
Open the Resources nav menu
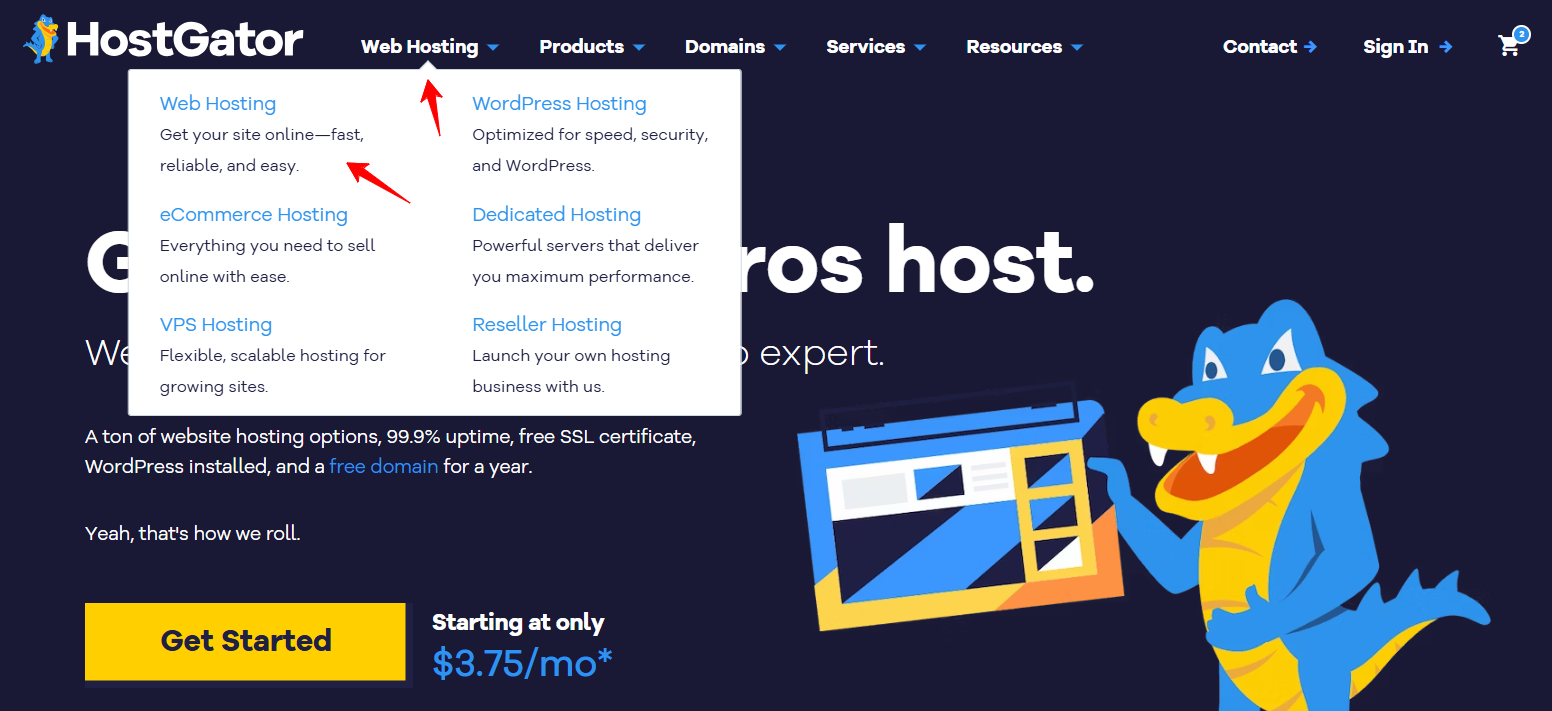(1014, 46)
